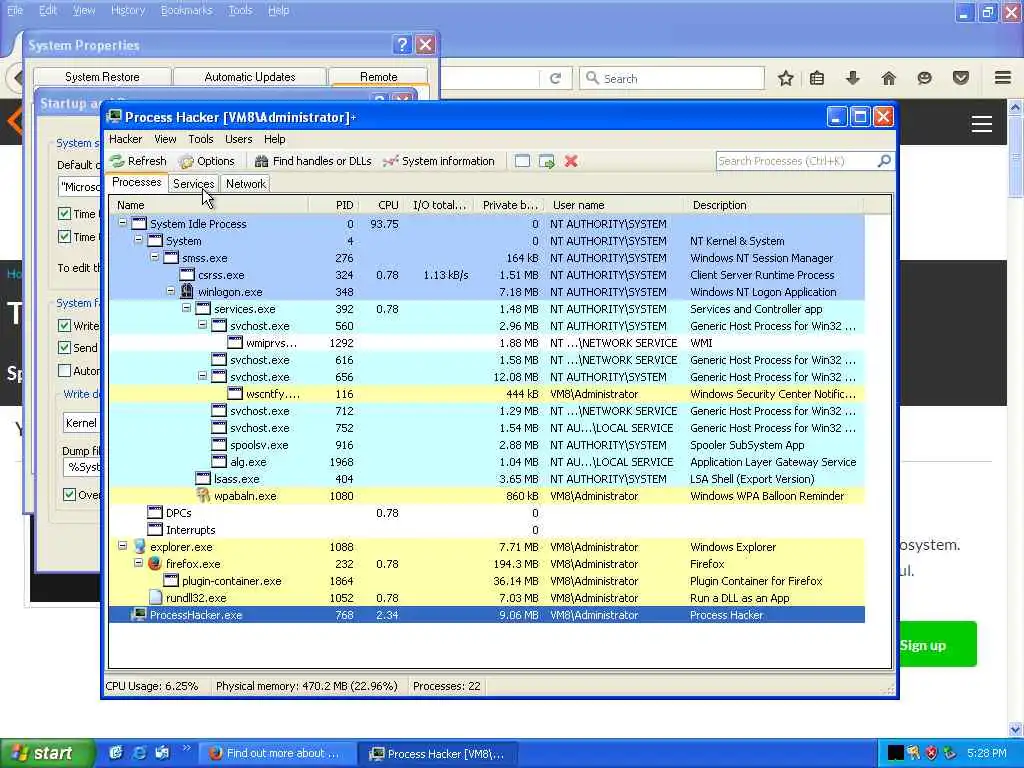
Task: Sort by User name column header
Action: (x=614, y=205)
